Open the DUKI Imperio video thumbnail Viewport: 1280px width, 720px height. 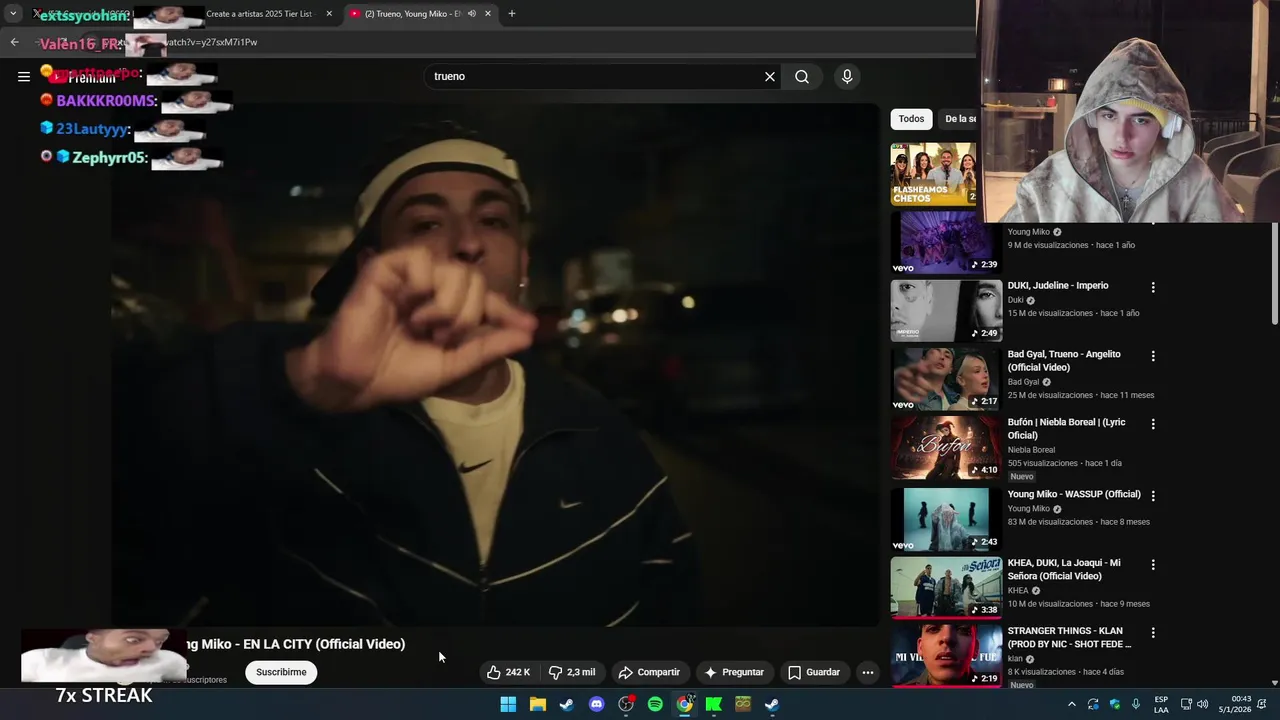click(946, 311)
